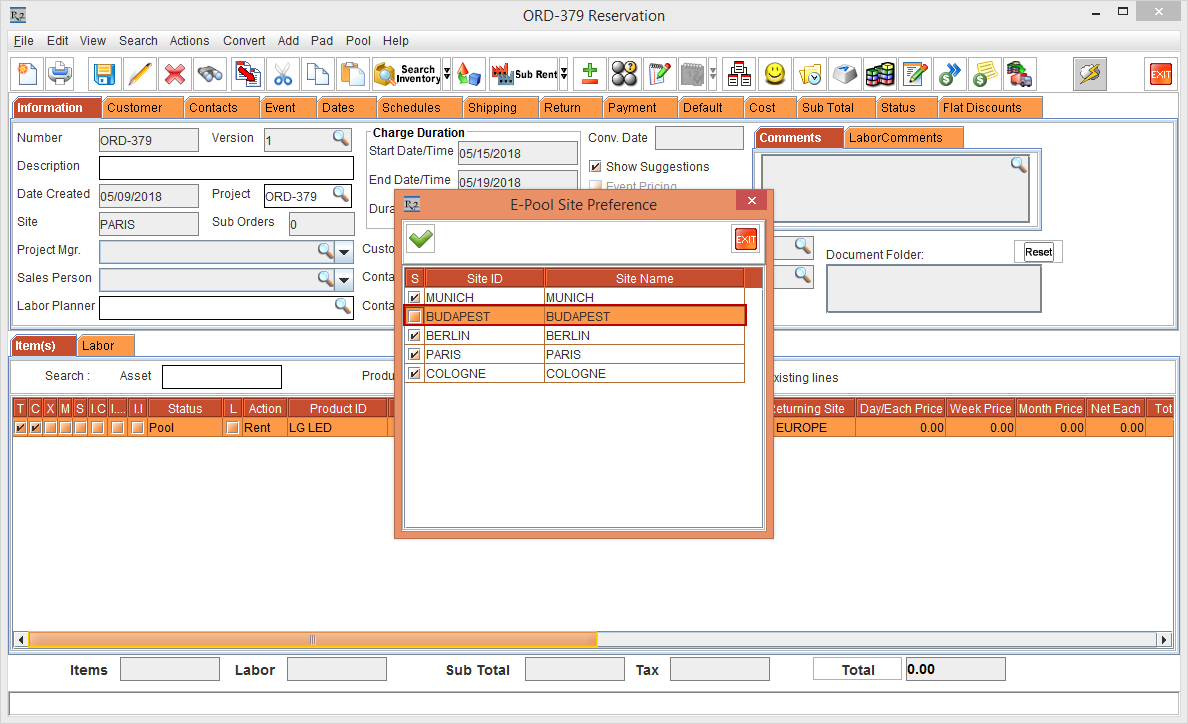Toggle the Show Suggestions checkbox
Screen dimensions: 1188x724
pyautogui.click(x=595, y=167)
